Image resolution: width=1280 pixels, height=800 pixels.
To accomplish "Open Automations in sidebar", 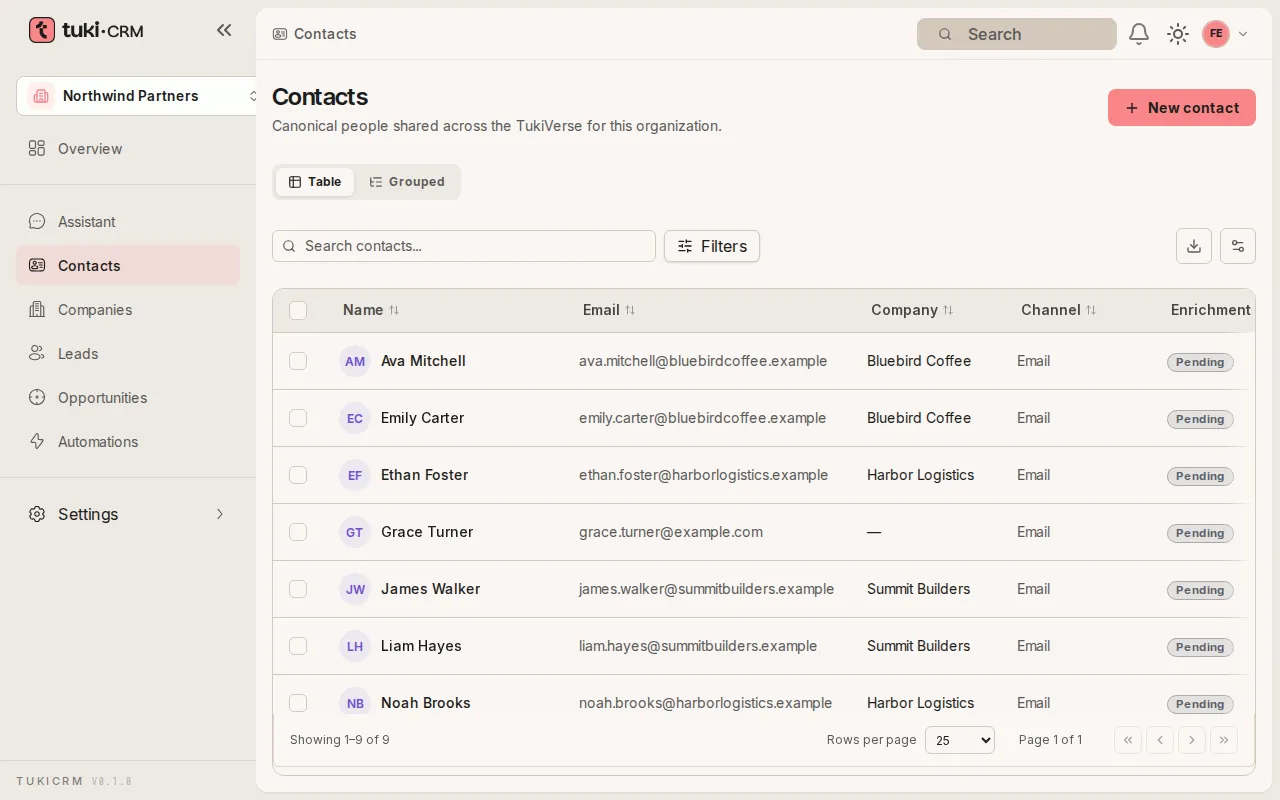I will (128, 442).
